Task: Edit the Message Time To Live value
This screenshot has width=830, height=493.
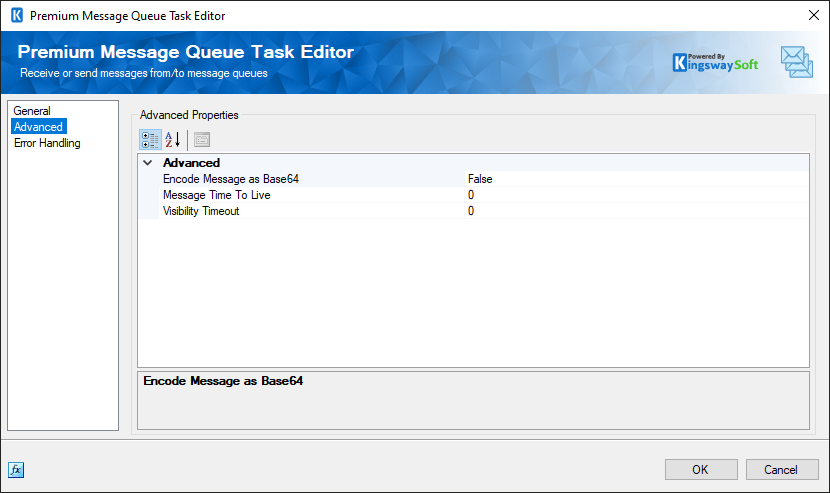Action: pyautogui.click(x=637, y=195)
